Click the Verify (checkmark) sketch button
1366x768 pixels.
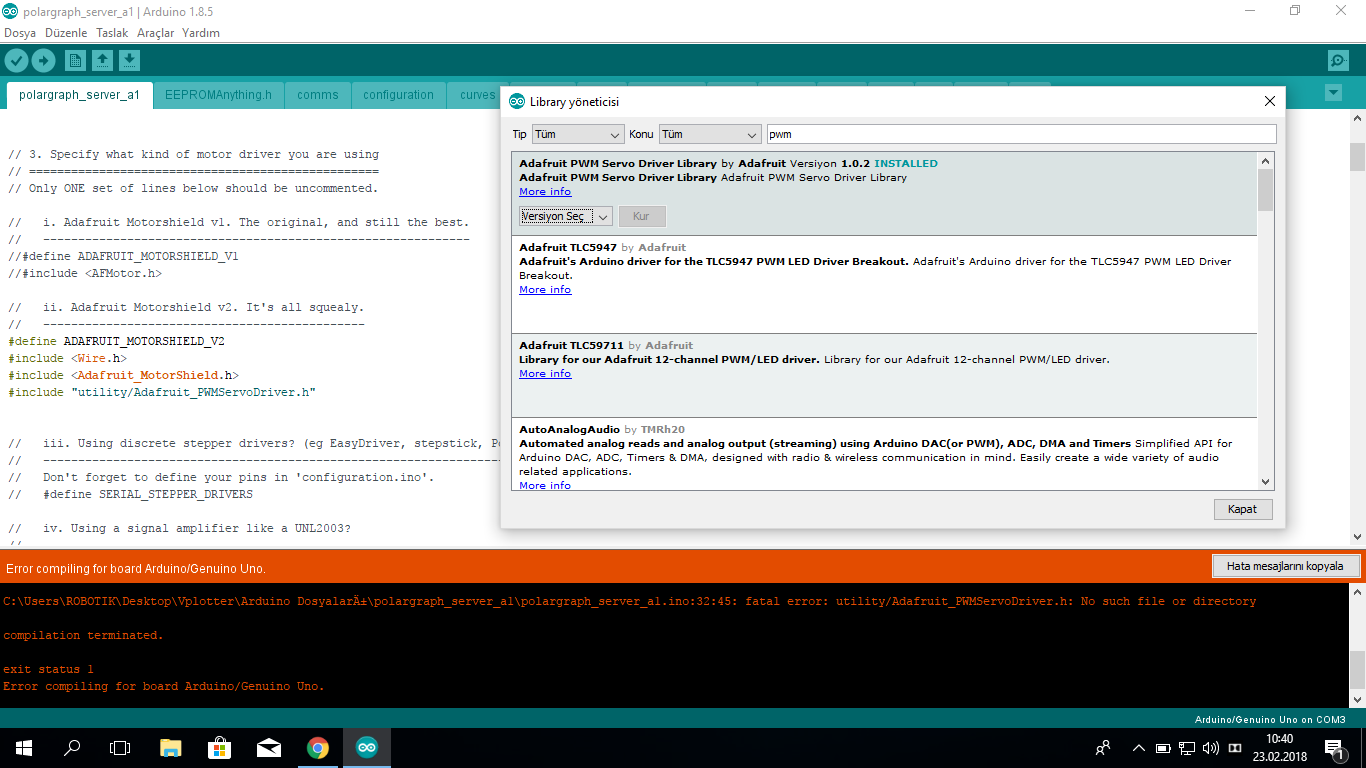[x=16, y=61]
